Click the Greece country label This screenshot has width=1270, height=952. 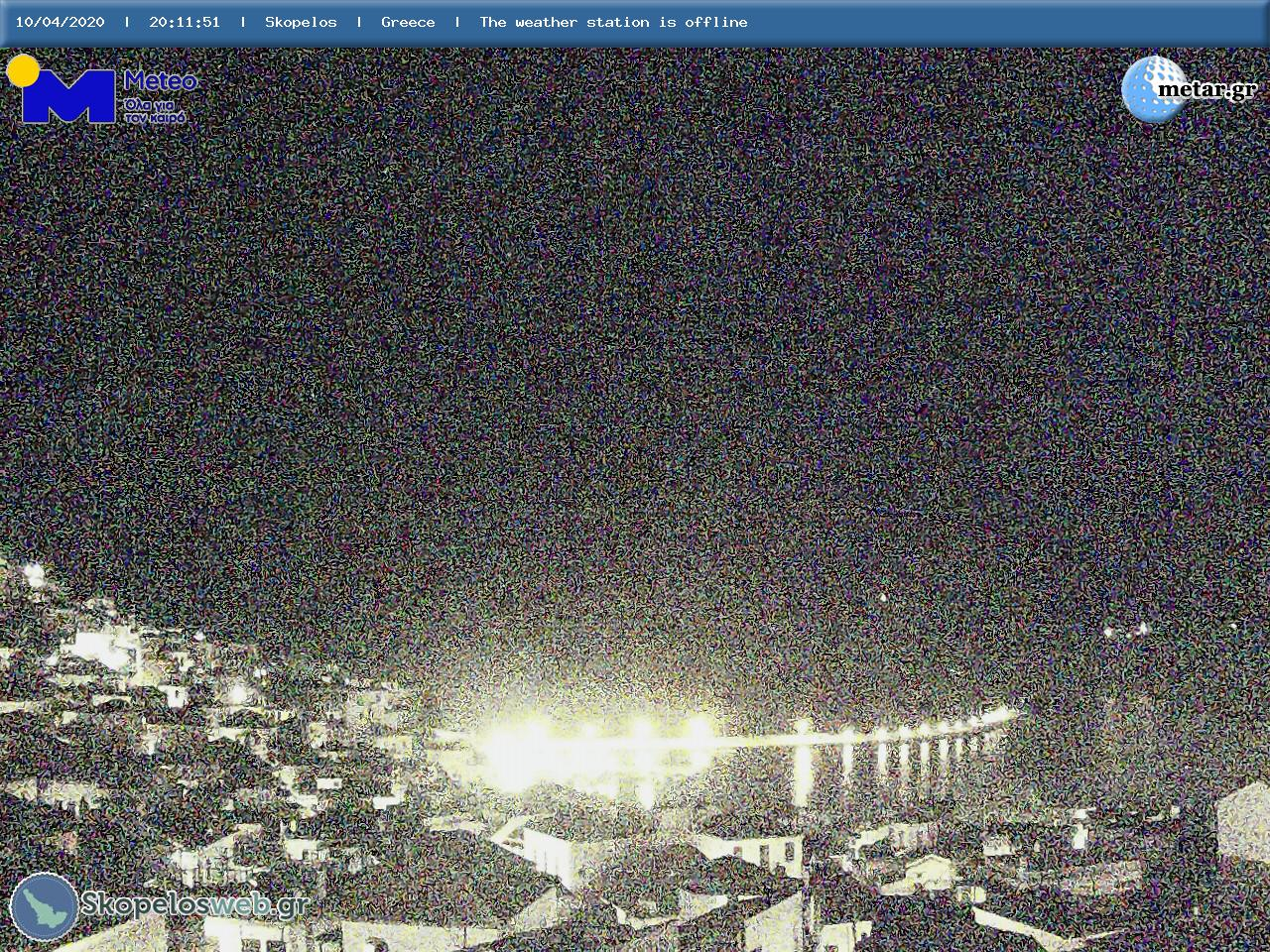pyautogui.click(x=408, y=22)
